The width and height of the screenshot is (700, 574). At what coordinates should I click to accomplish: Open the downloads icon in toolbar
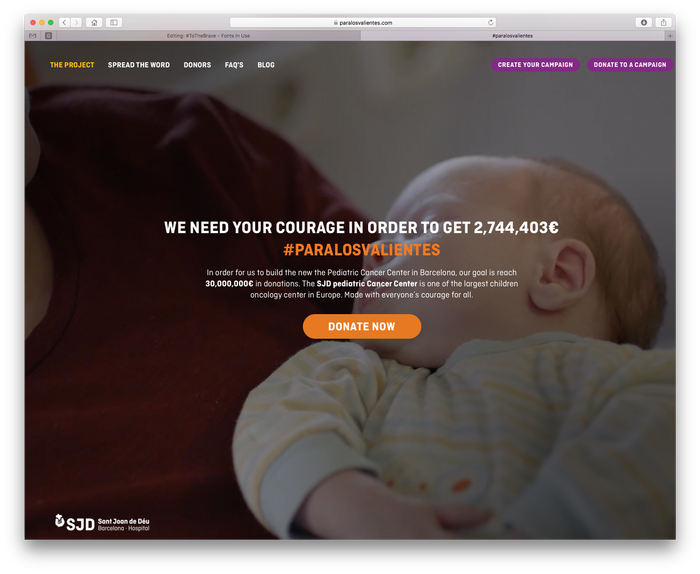tap(643, 22)
